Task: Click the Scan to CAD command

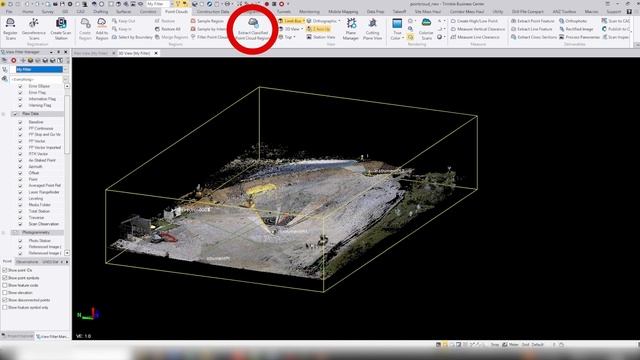Action: [616, 21]
